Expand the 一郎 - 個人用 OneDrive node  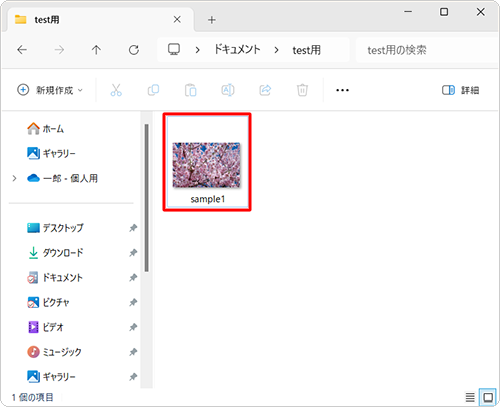click(14, 178)
